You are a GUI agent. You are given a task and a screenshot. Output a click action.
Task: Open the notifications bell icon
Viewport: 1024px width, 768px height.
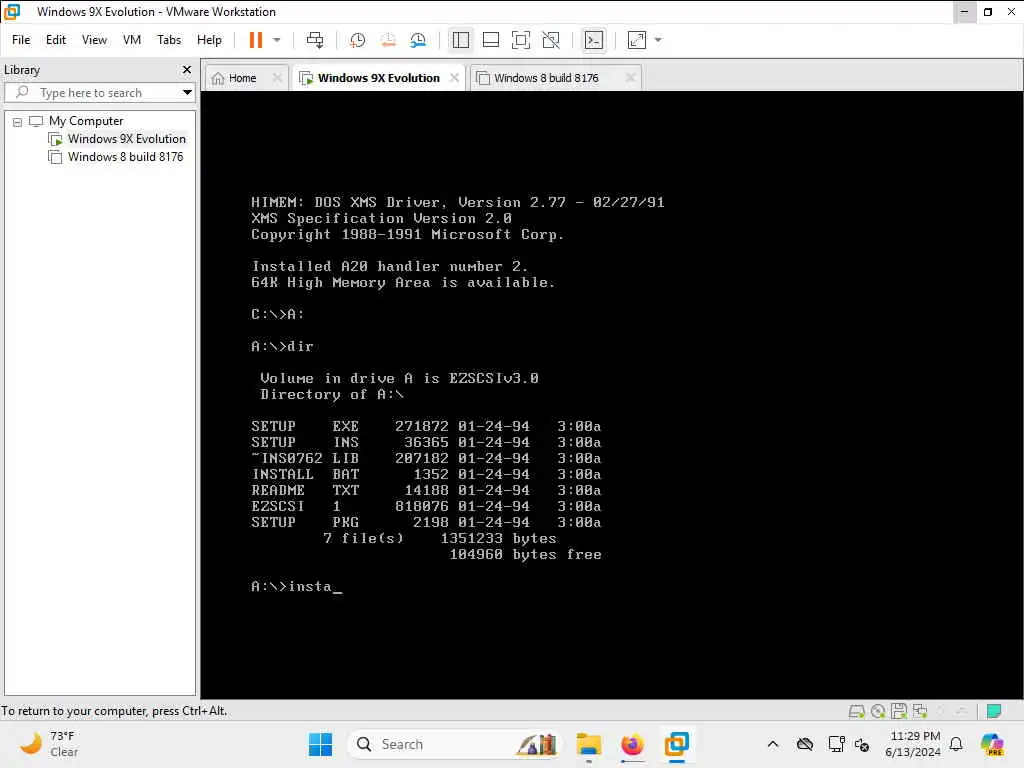[x=956, y=744]
